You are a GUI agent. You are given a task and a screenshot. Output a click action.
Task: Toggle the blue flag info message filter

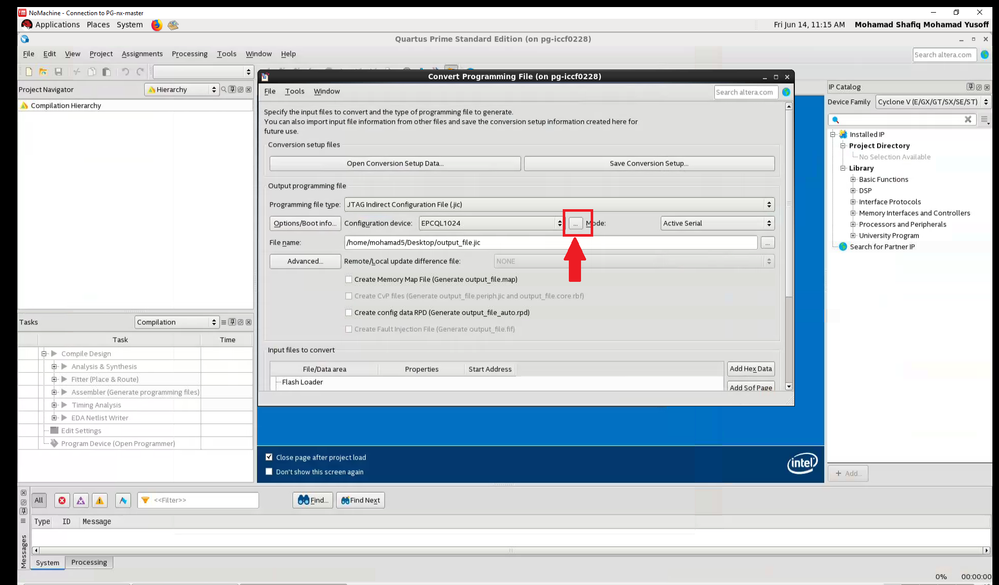point(123,500)
